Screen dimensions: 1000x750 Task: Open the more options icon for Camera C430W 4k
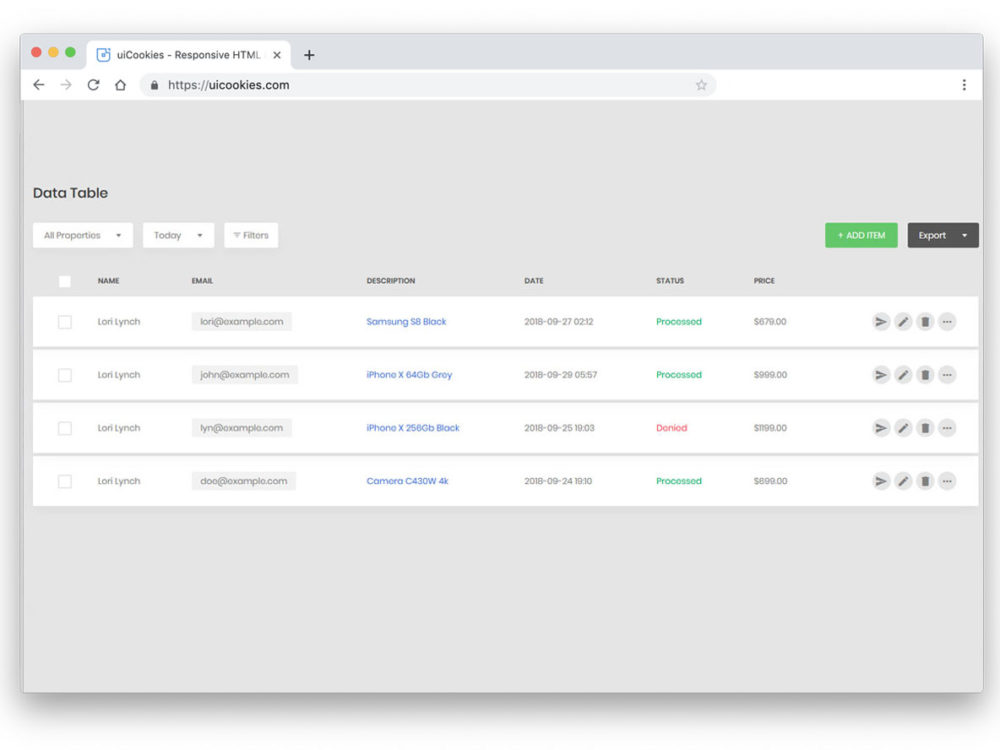tap(947, 481)
